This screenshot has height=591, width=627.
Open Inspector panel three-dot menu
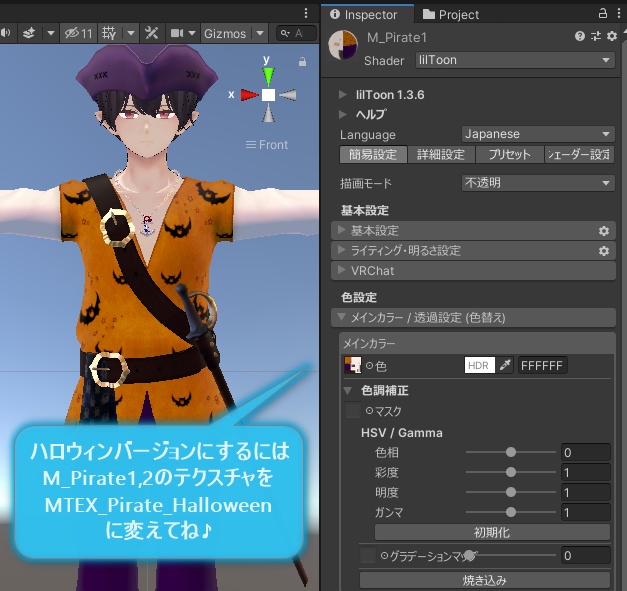619,14
